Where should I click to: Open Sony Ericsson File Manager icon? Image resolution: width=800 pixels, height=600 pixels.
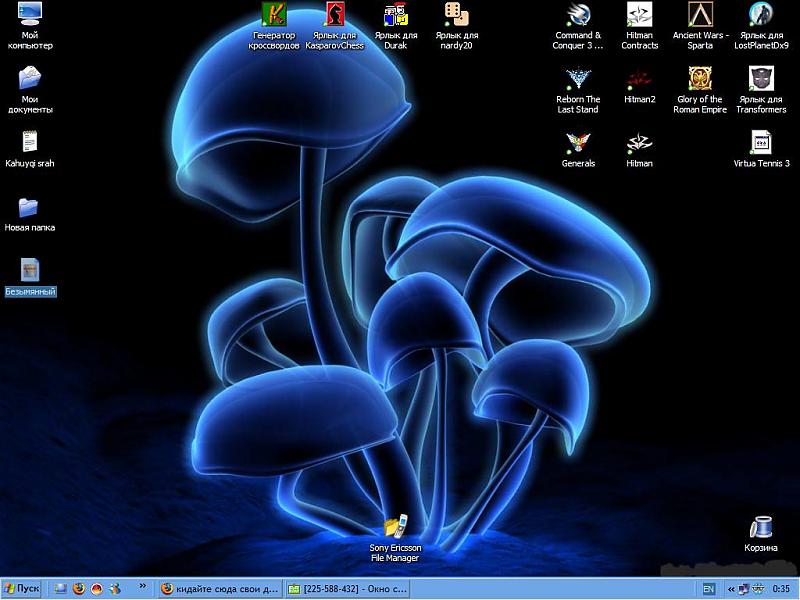click(395, 526)
